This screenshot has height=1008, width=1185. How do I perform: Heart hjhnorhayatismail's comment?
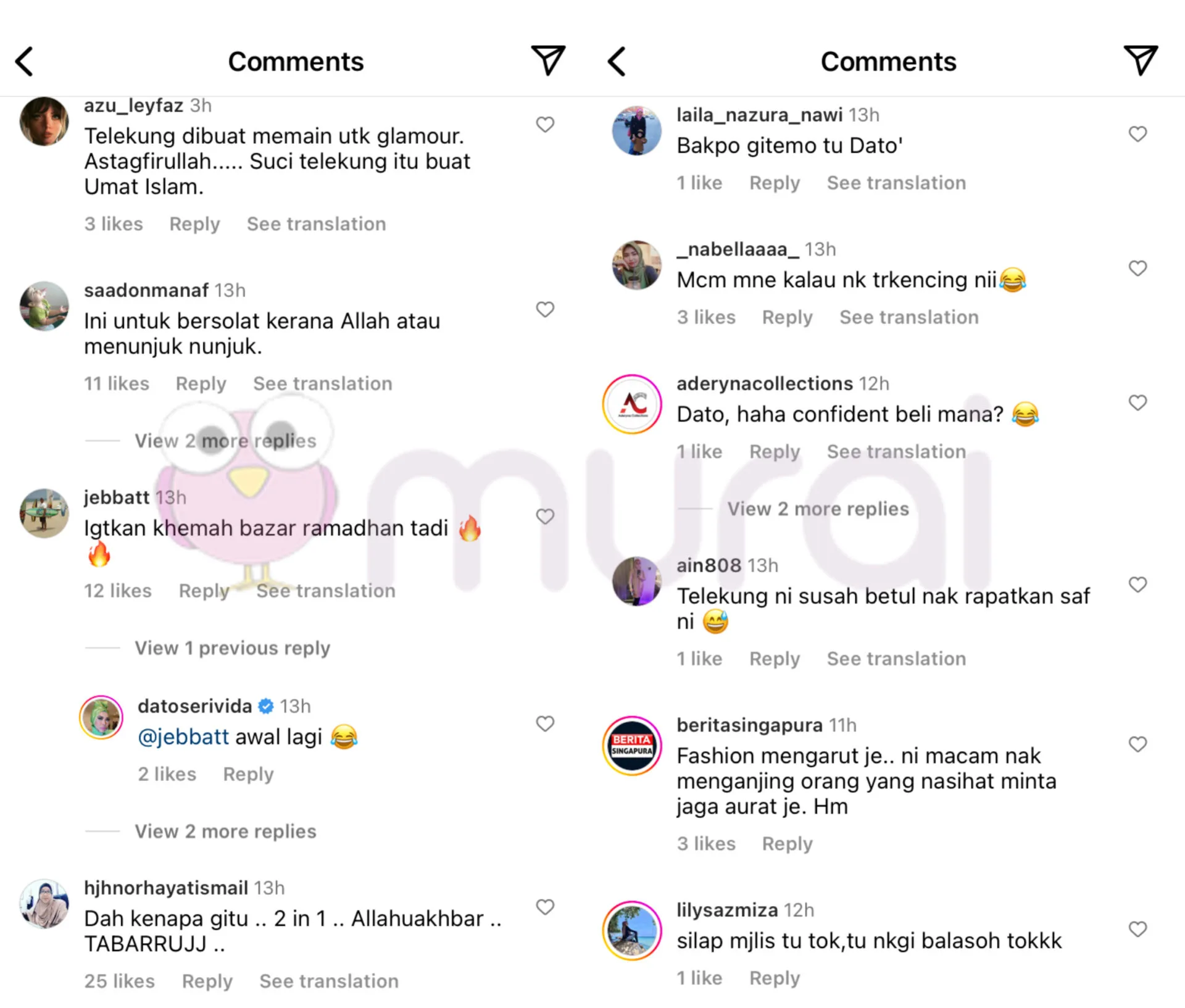click(x=545, y=907)
